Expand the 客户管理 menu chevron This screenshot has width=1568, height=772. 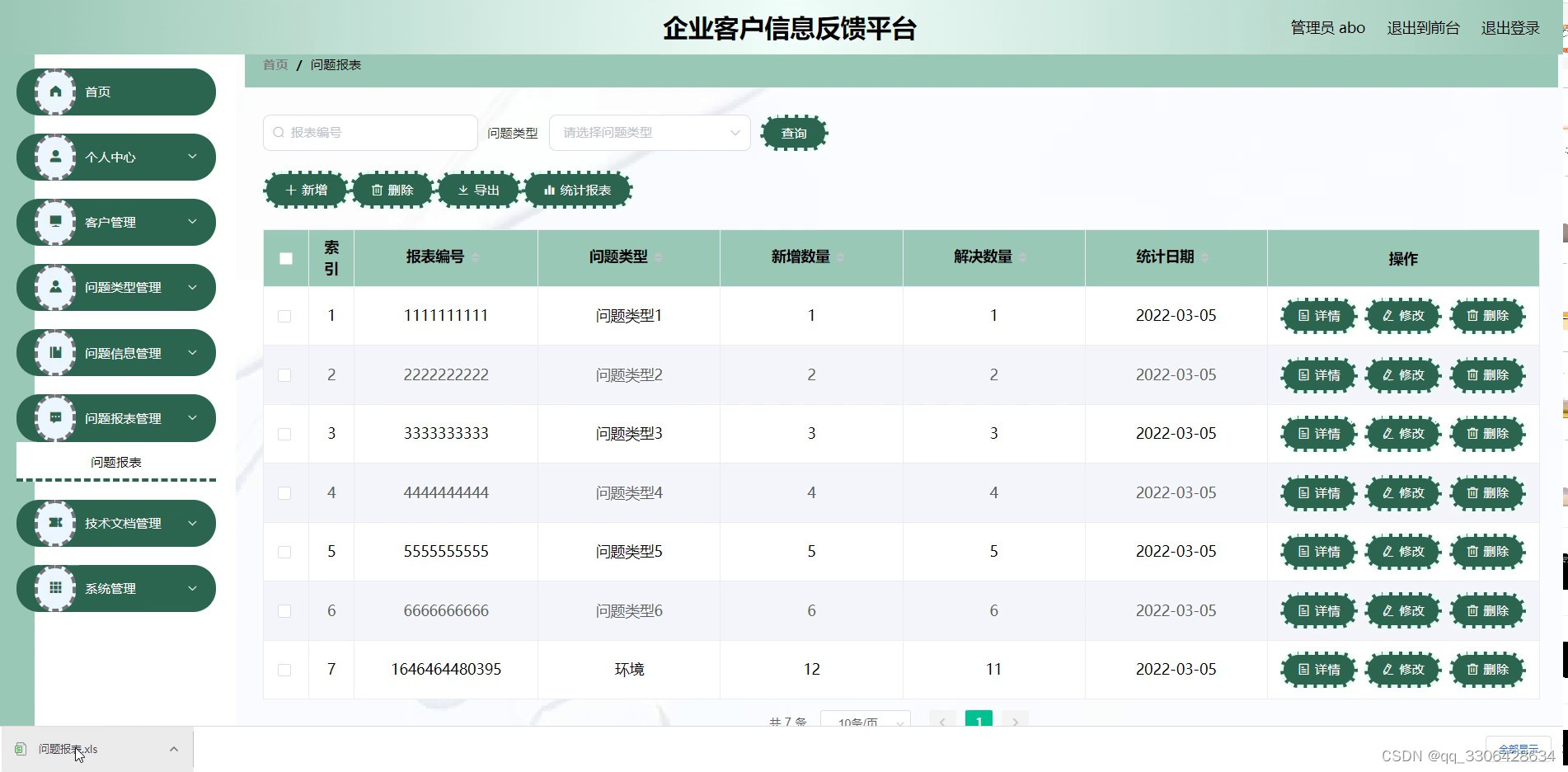click(x=192, y=221)
